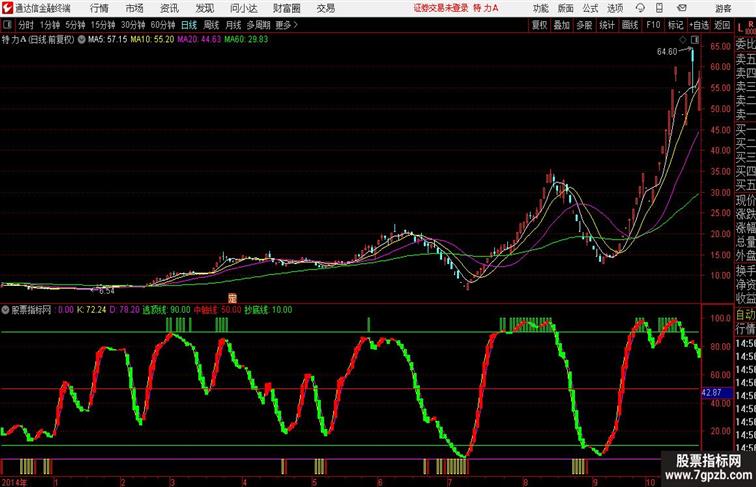Screen dimensions: 756x487
Task: Open the mobile phone icon in title bar
Action: tap(659, 8)
